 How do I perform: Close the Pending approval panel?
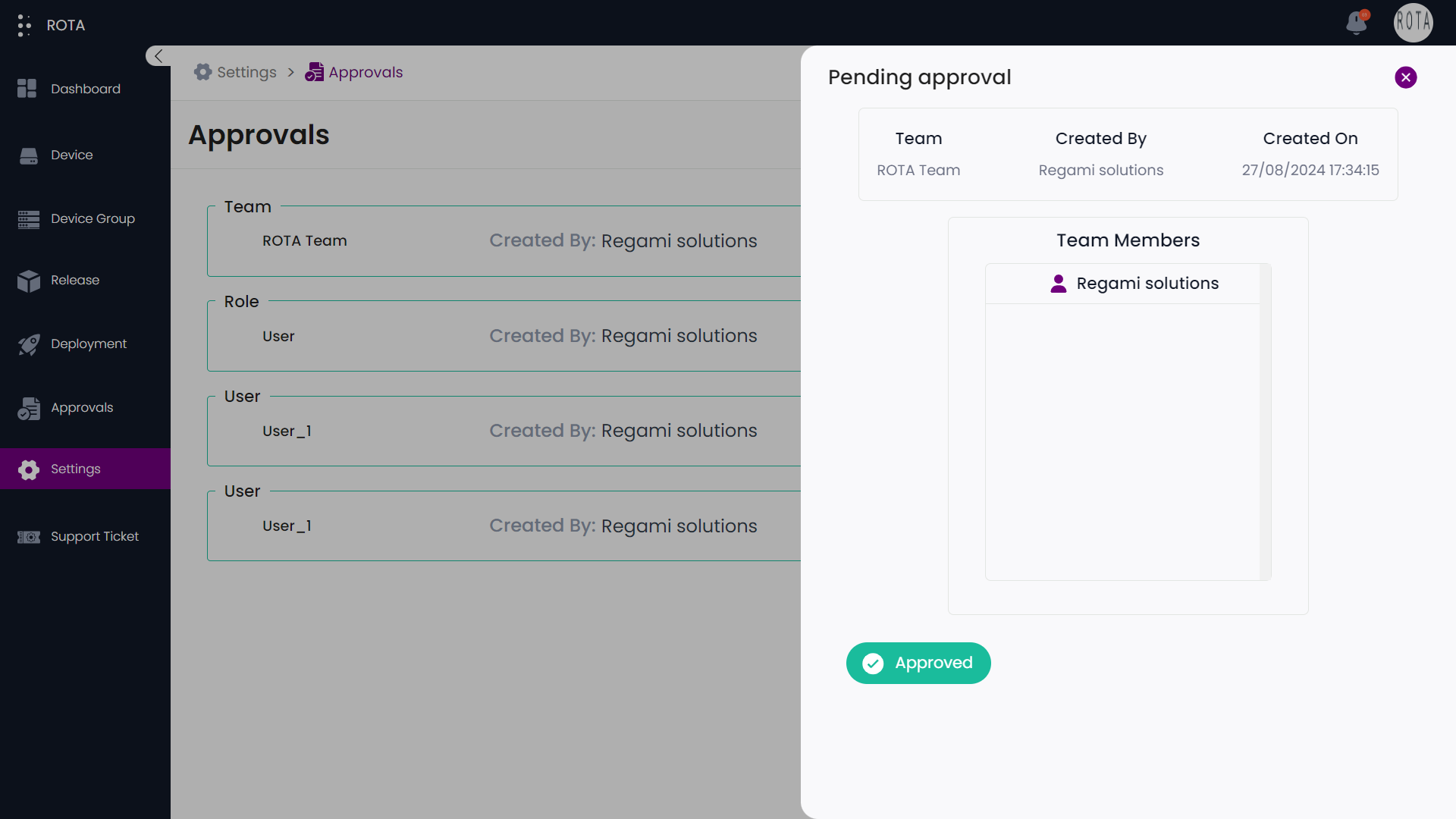(x=1405, y=77)
